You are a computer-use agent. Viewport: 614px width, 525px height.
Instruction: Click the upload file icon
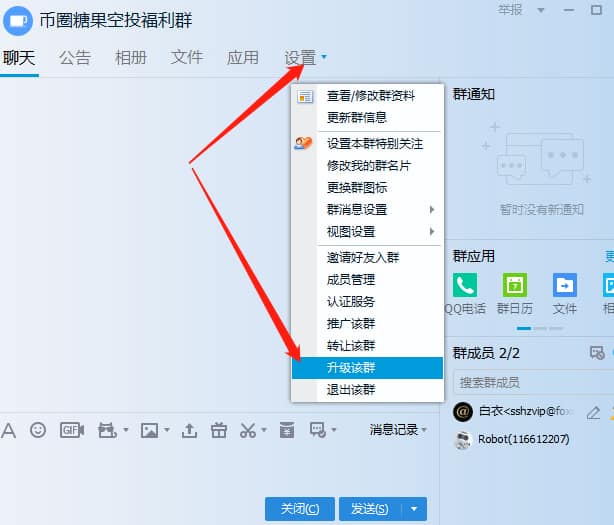click(190, 430)
